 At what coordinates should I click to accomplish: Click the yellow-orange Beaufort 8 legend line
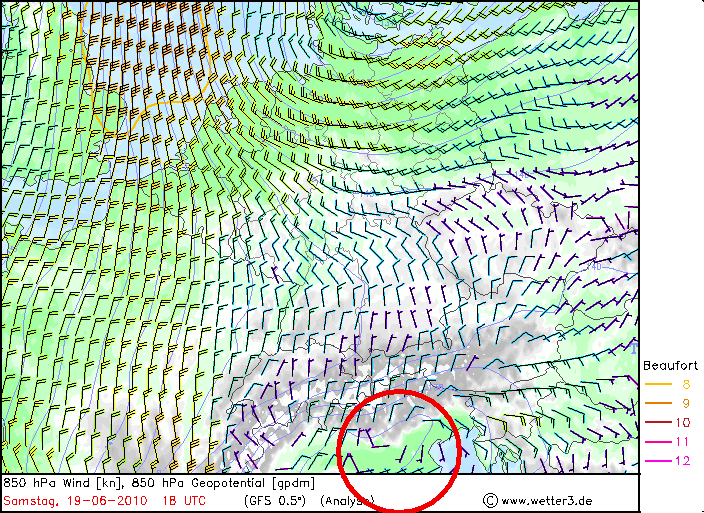click(658, 385)
